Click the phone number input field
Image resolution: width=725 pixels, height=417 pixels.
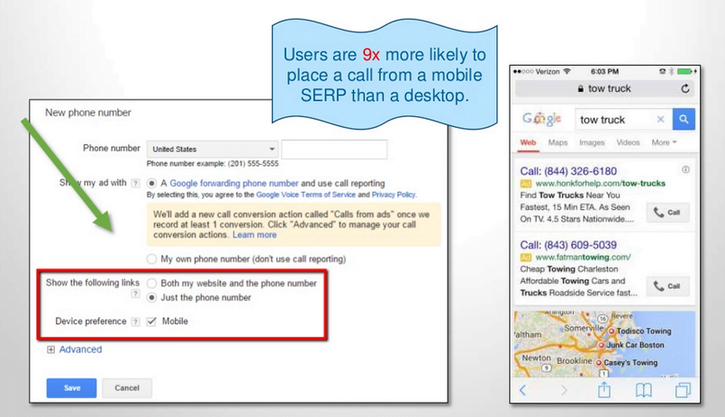point(334,149)
